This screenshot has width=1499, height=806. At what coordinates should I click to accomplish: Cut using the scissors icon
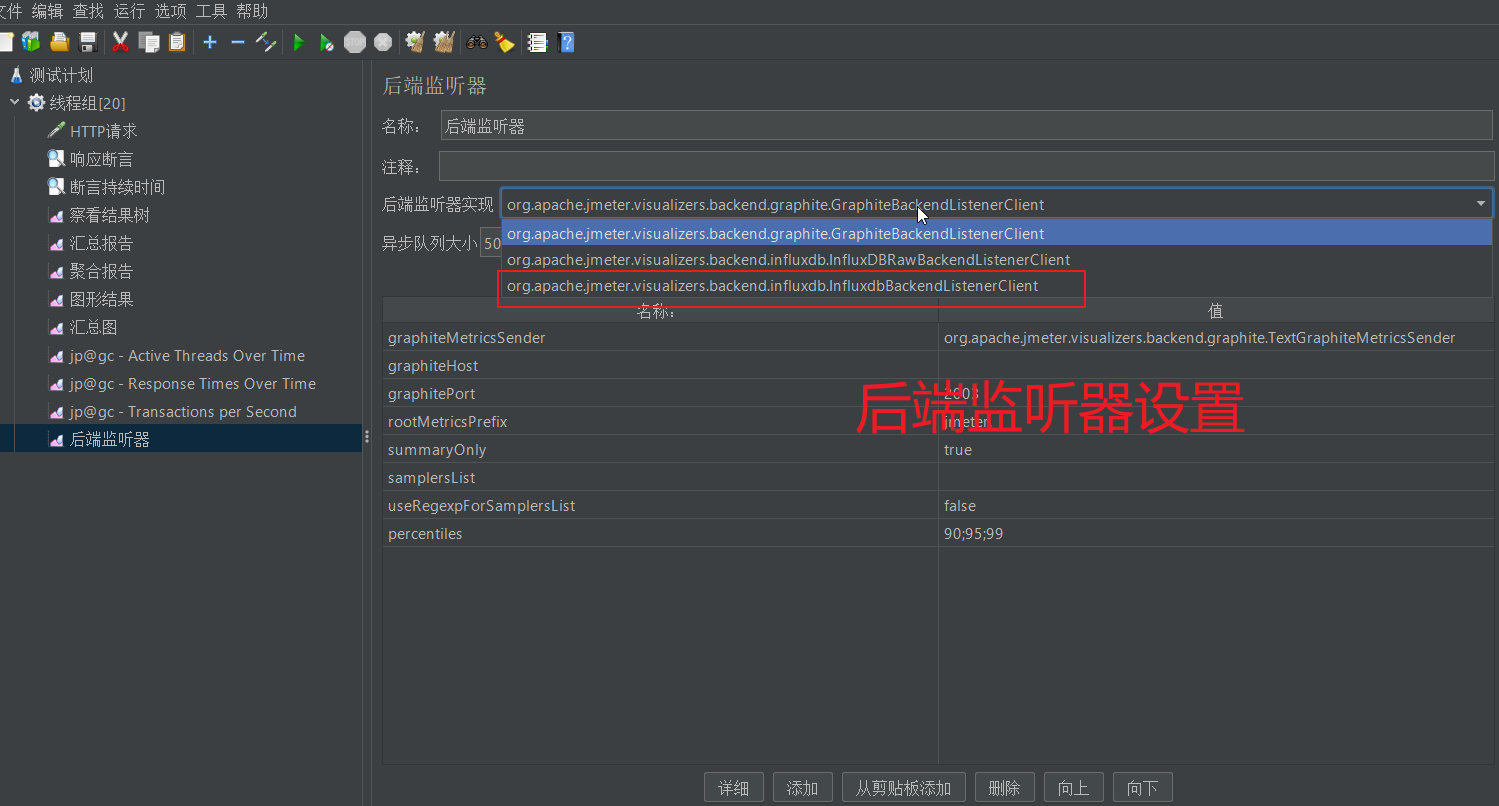(x=121, y=42)
